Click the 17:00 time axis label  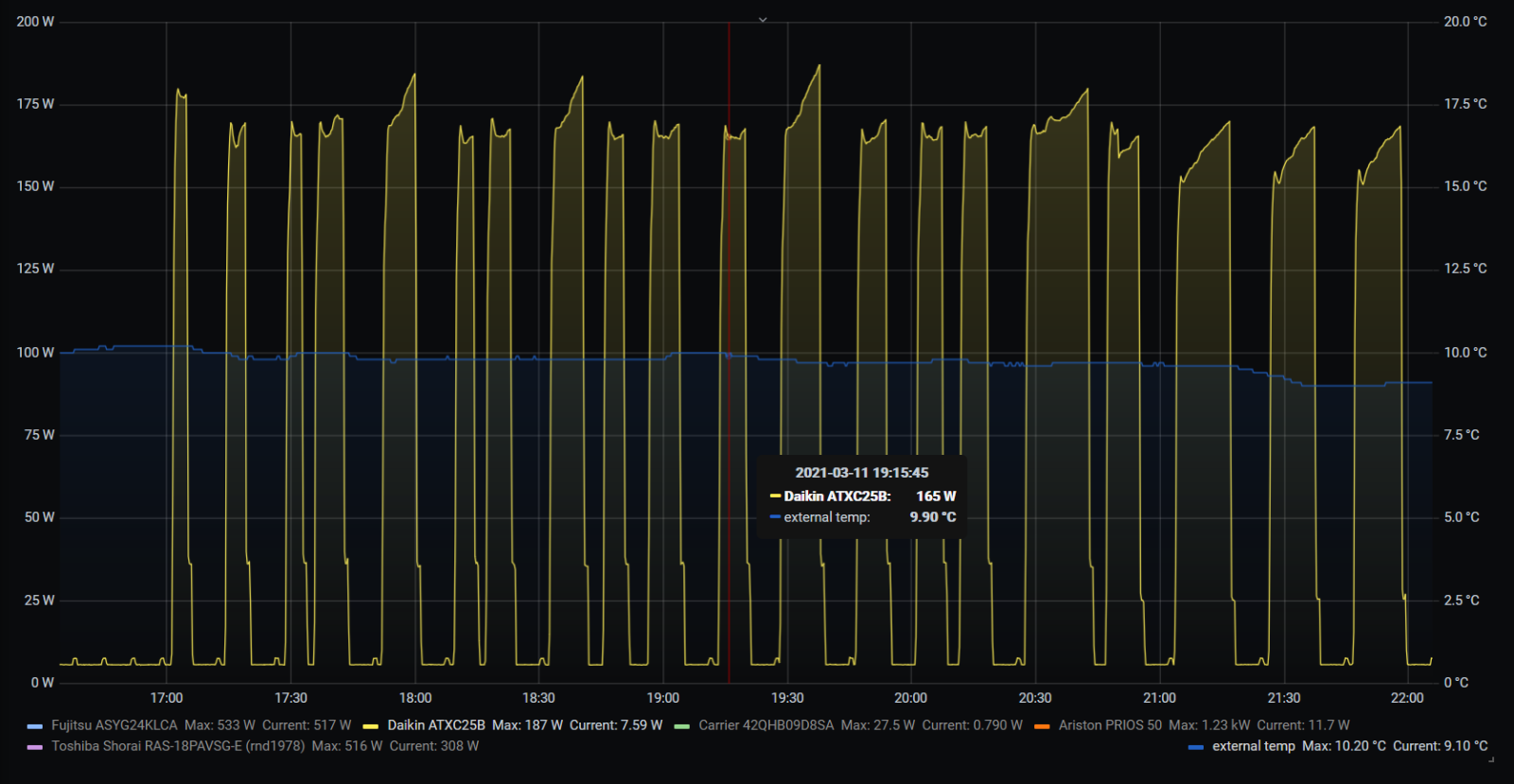[167, 698]
